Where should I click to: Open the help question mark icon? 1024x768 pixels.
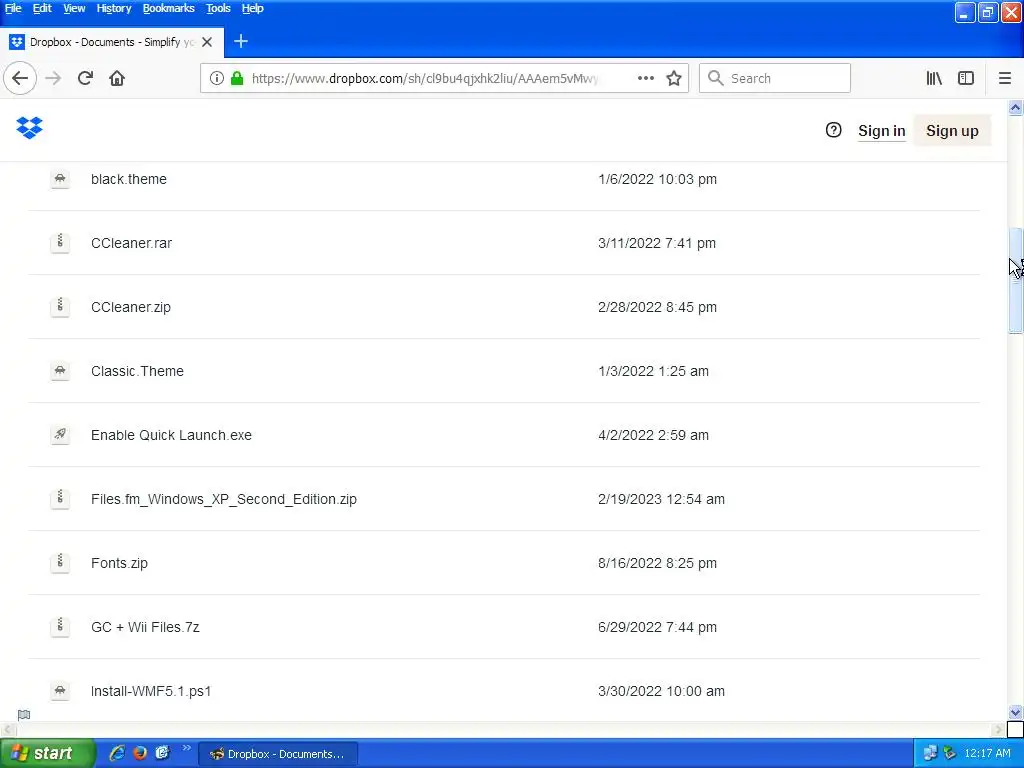coord(833,130)
